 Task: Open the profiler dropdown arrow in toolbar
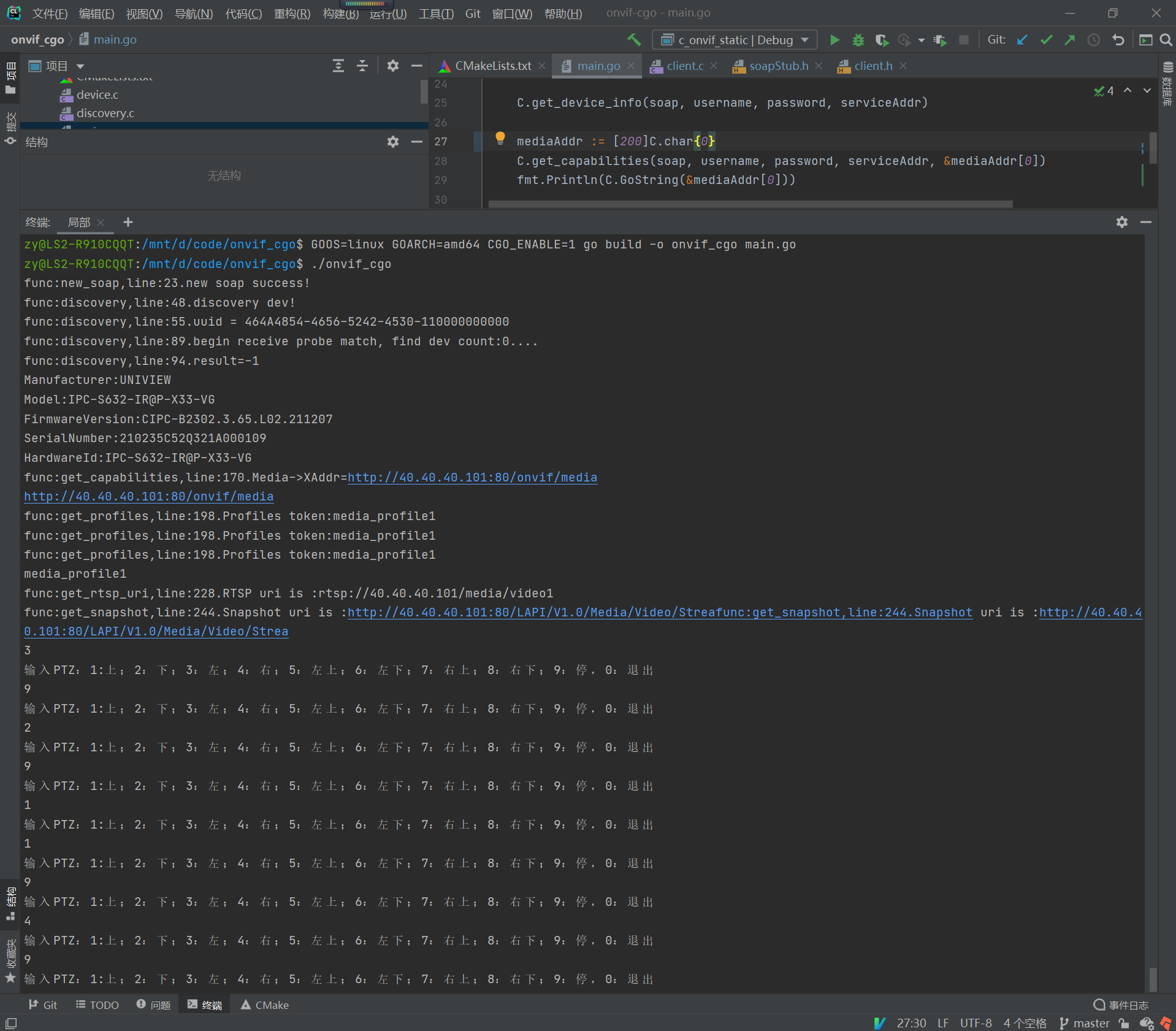[922, 40]
